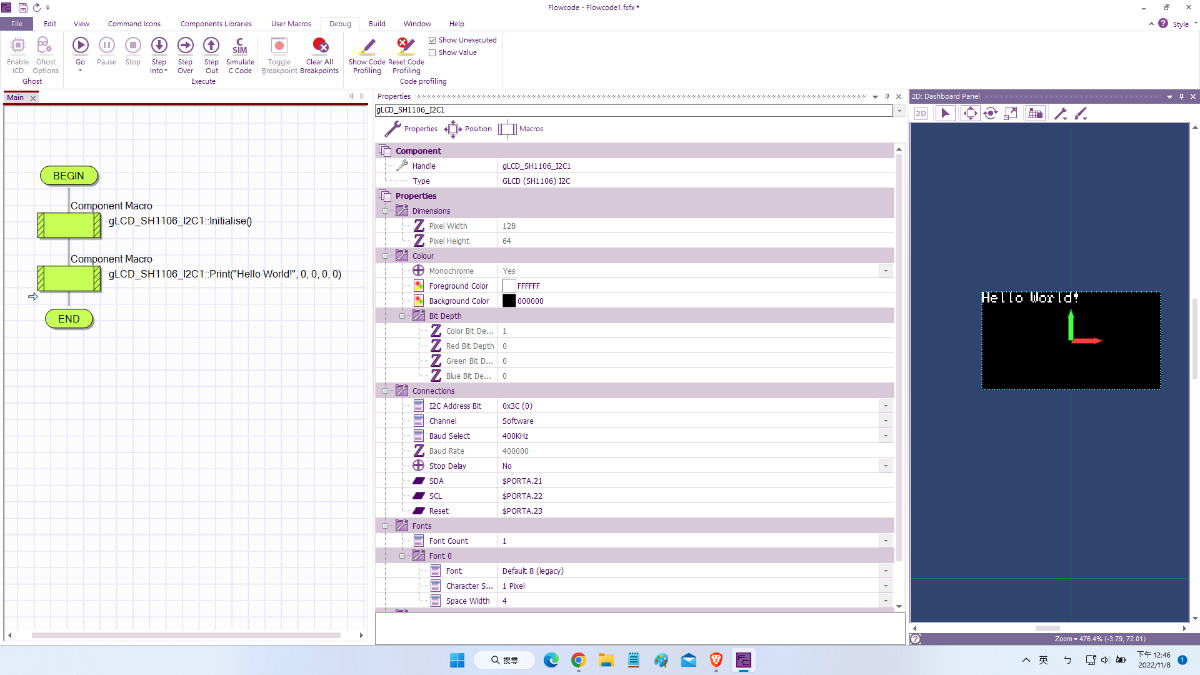Open the User Macros tab
The image size is (1200, 675).
coord(291,23)
